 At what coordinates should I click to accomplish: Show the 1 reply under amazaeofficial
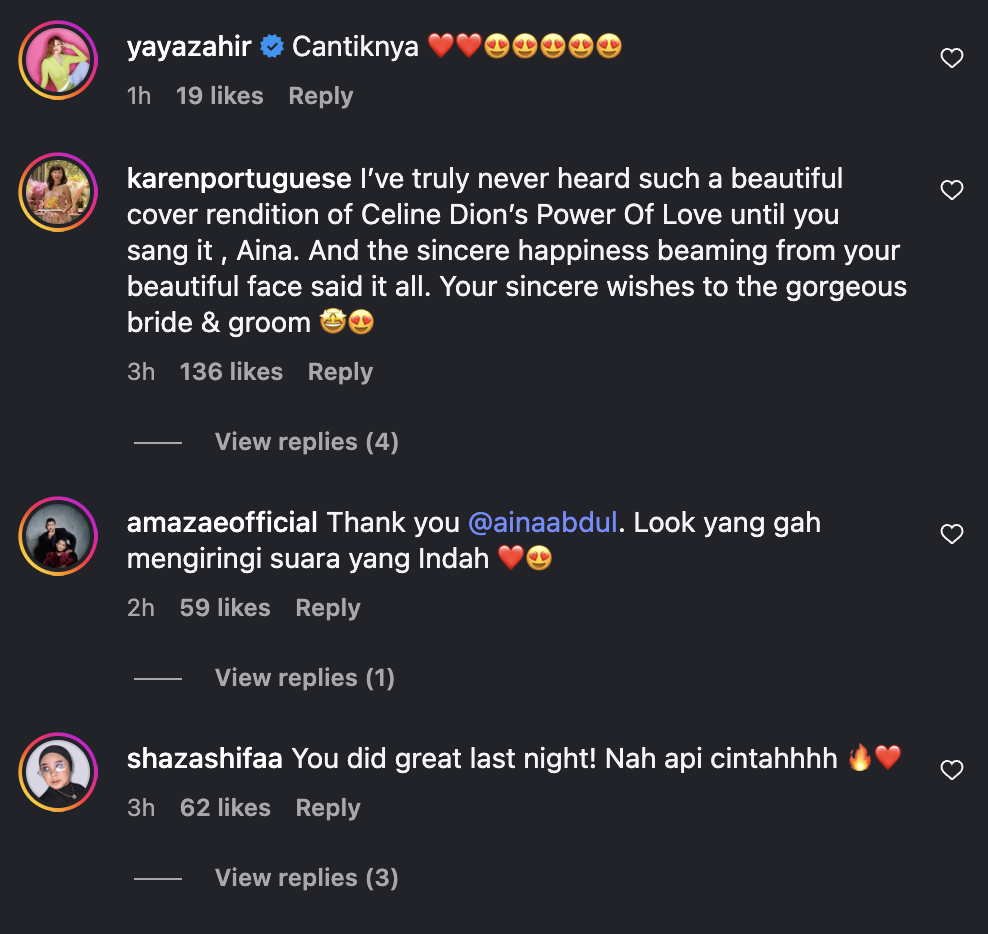(x=304, y=678)
